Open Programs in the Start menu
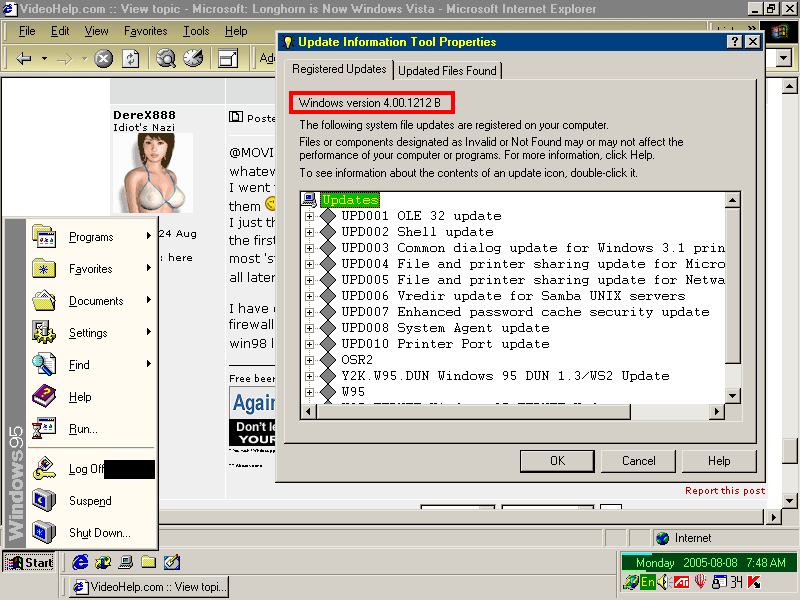800x600 pixels. click(x=92, y=237)
